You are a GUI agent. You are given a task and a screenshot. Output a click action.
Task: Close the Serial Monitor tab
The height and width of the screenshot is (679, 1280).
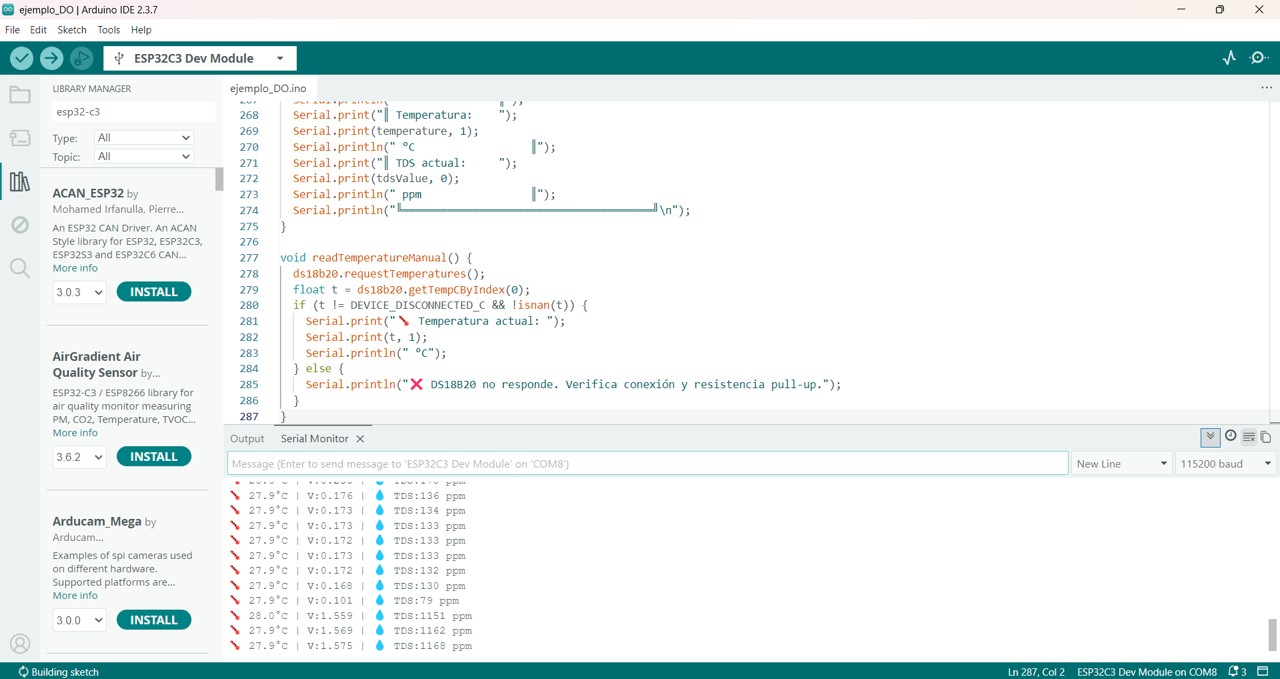[x=360, y=439]
